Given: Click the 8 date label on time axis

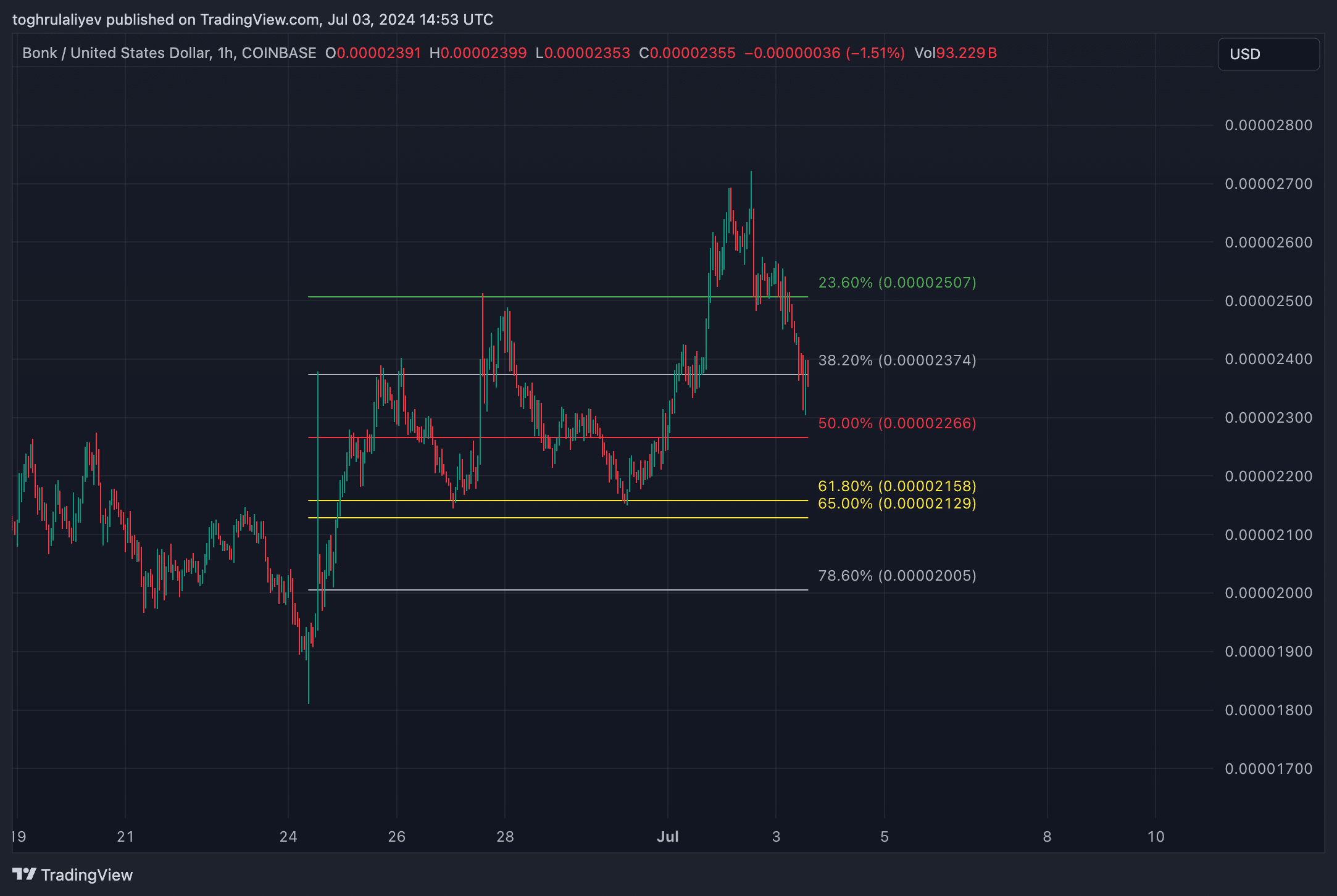Looking at the screenshot, I should pos(1047,837).
